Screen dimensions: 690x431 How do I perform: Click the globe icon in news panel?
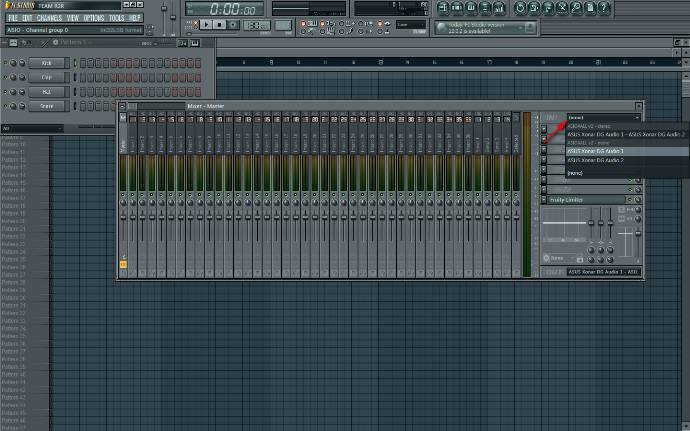point(441,28)
